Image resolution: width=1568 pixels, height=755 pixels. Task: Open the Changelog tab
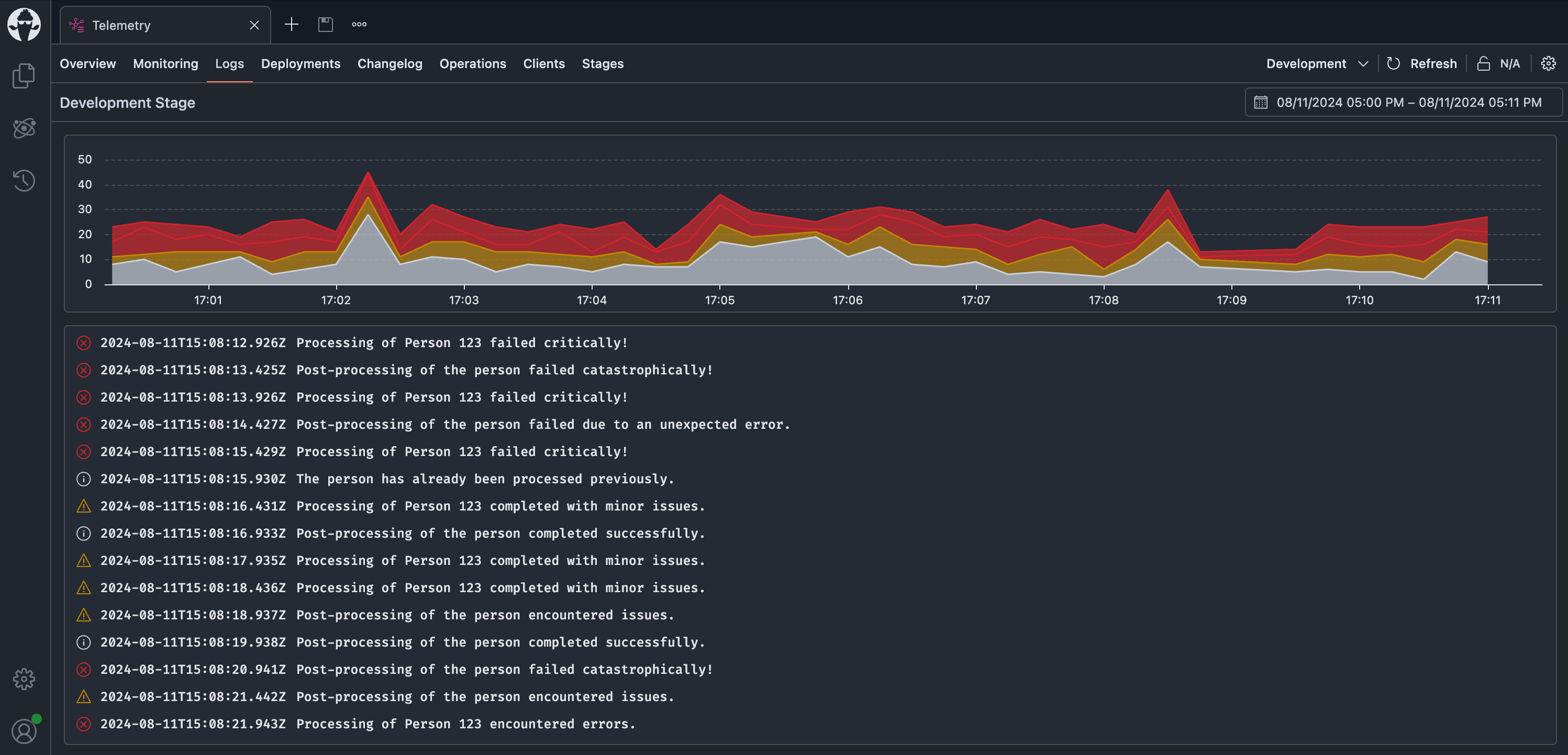[x=390, y=63]
